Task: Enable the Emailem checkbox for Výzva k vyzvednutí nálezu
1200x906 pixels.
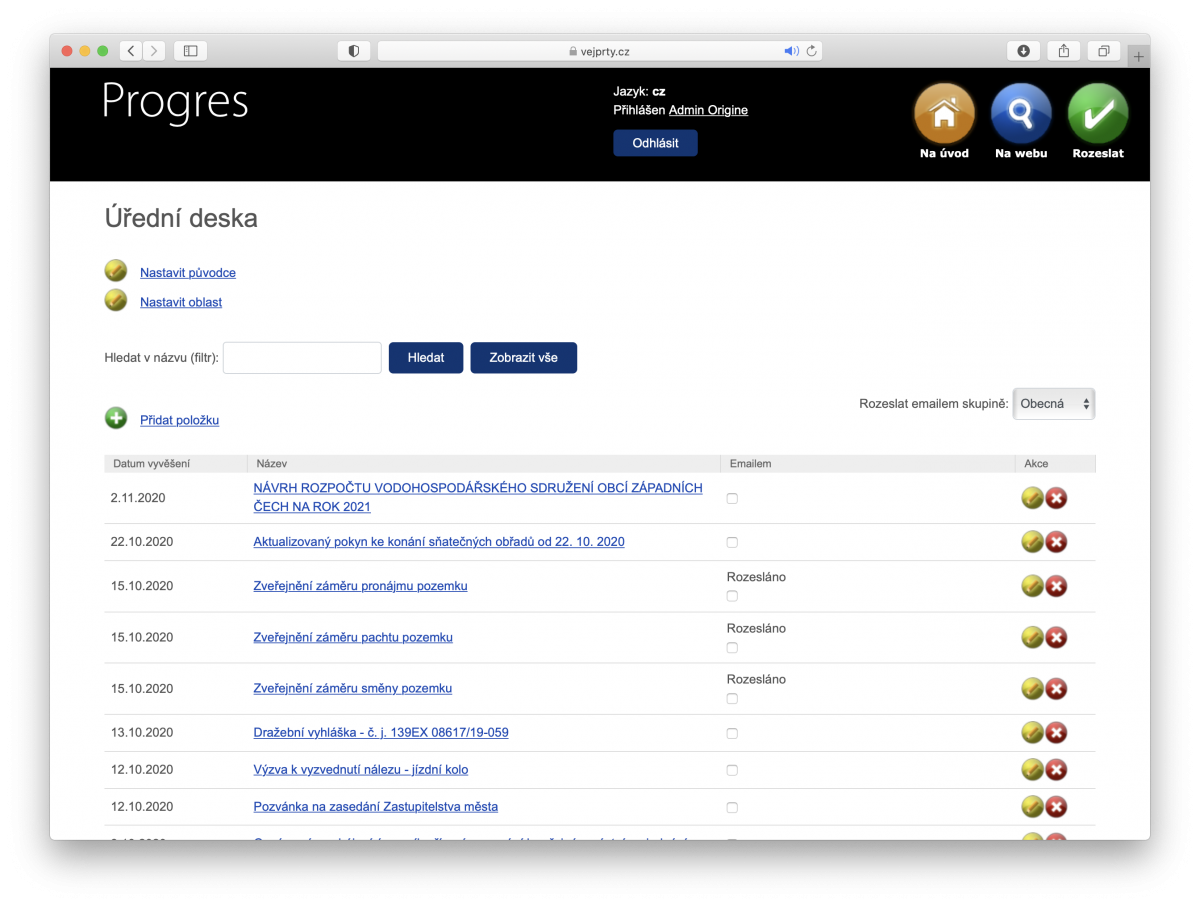Action: pos(732,770)
